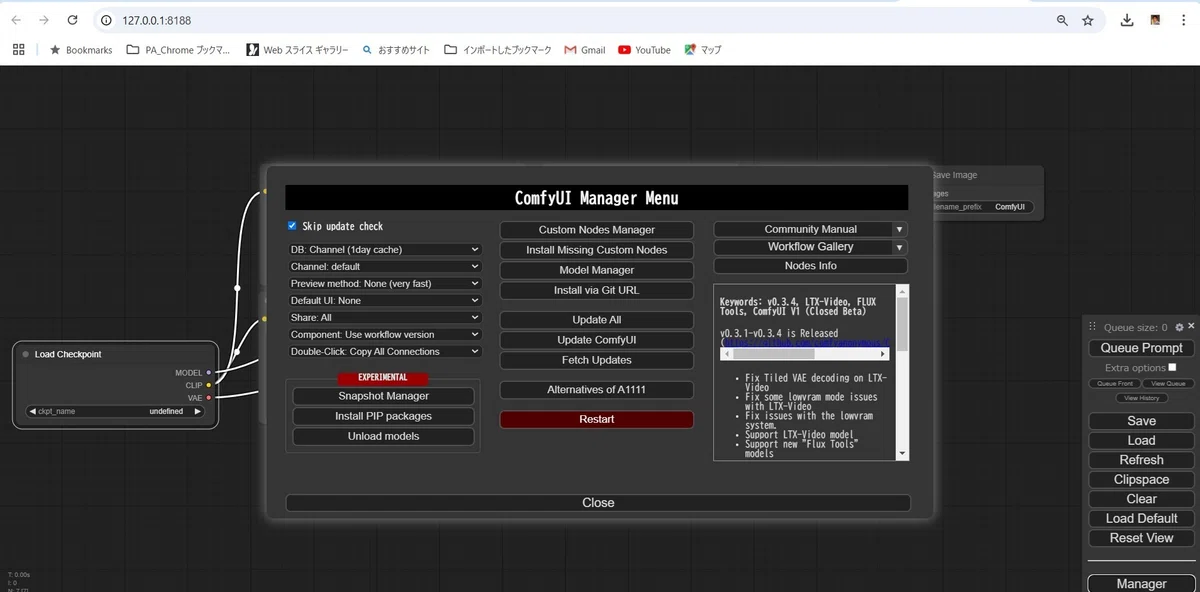Open the マップ bookmark
This screenshot has height=592, width=1200.
703,50
